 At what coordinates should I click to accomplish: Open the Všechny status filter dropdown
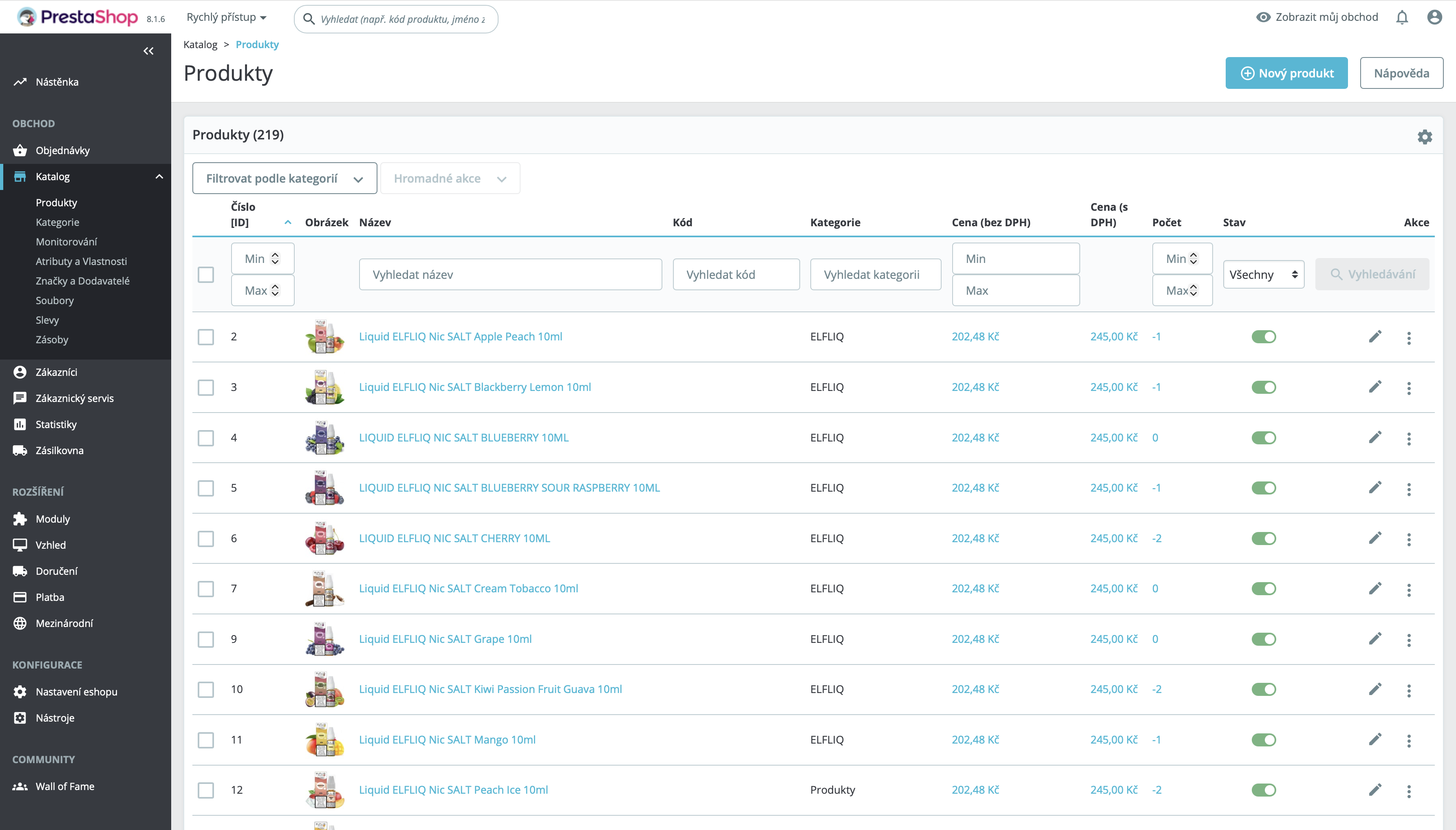click(x=1263, y=275)
